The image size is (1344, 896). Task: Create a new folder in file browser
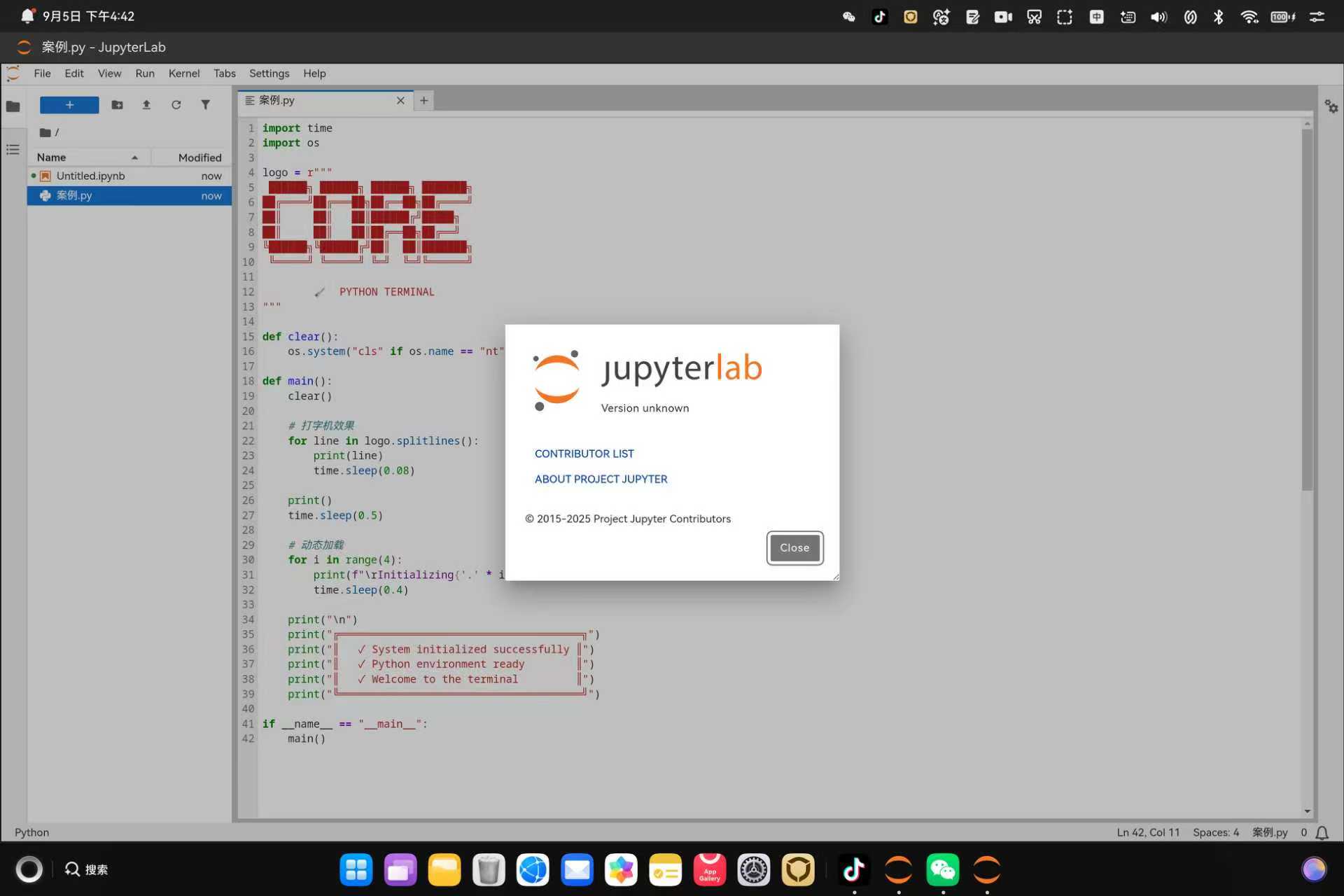pyautogui.click(x=117, y=105)
